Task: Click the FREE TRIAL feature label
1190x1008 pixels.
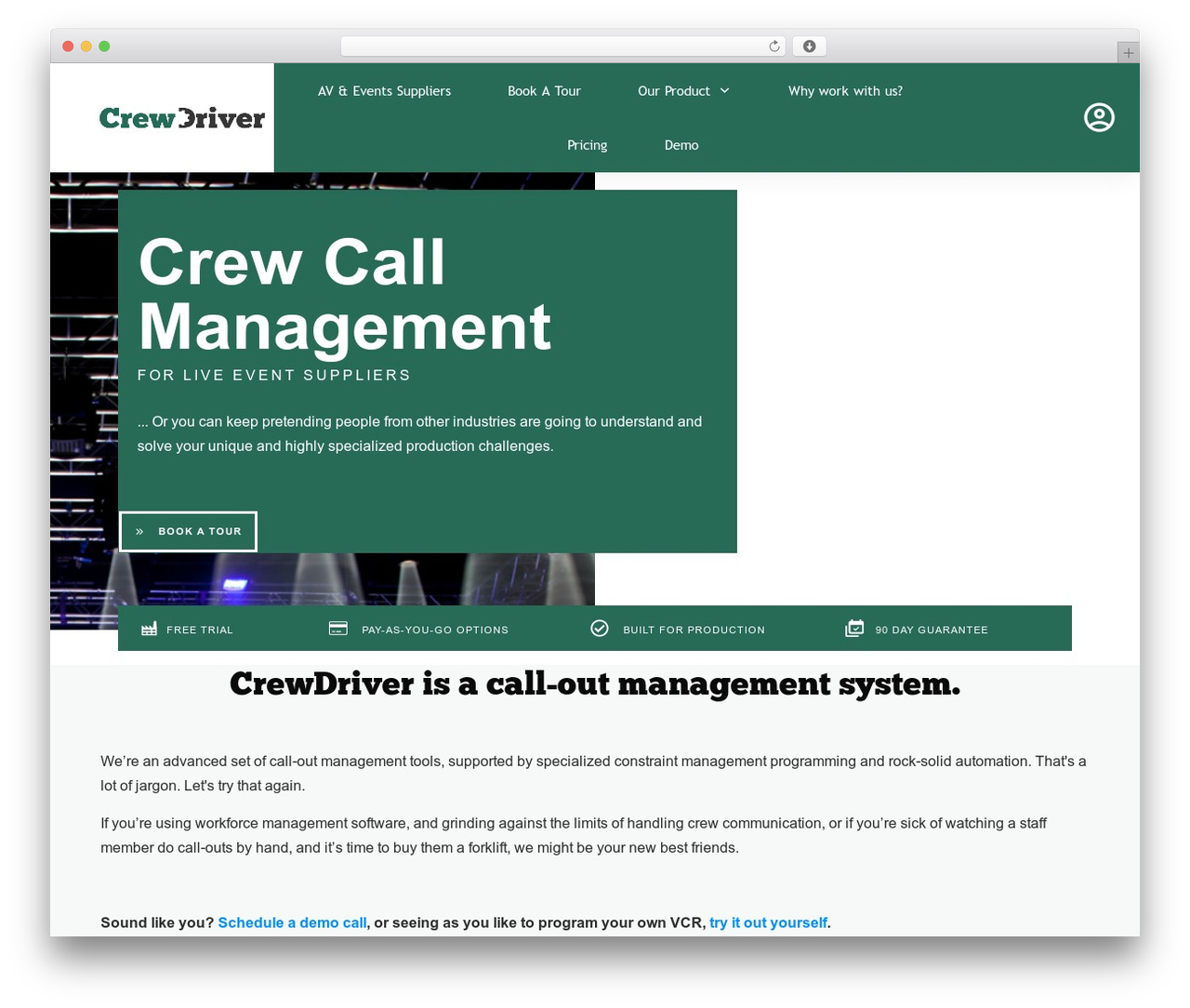Action: click(x=200, y=630)
